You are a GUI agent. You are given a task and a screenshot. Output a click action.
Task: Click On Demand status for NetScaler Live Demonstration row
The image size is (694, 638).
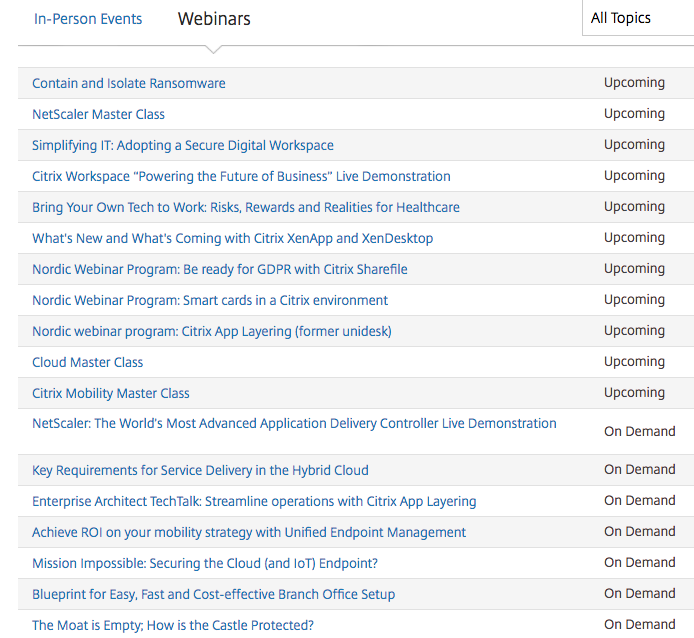pyautogui.click(x=640, y=431)
